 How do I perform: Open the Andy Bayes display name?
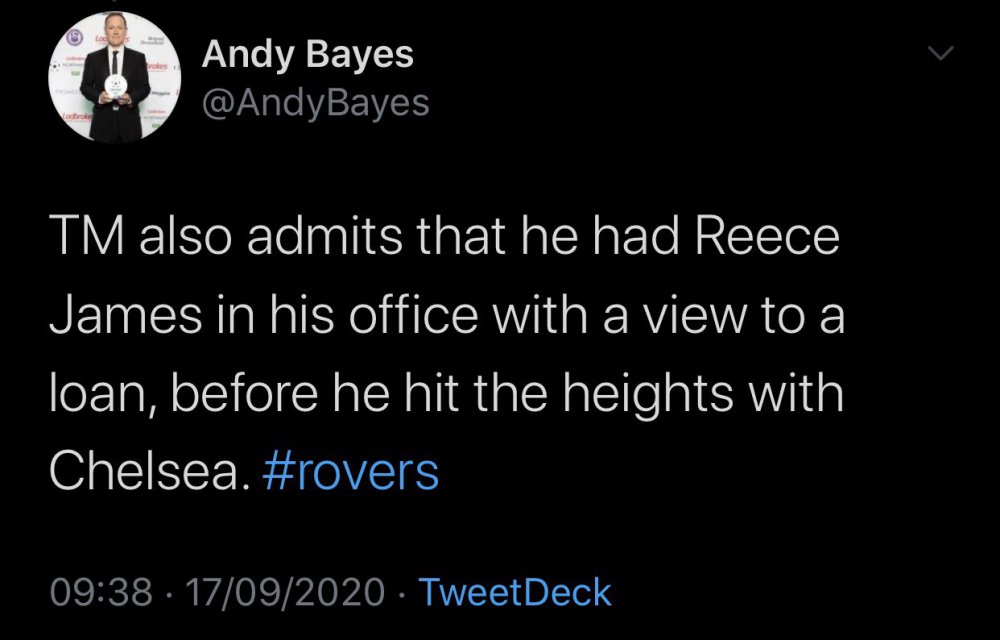(x=307, y=56)
